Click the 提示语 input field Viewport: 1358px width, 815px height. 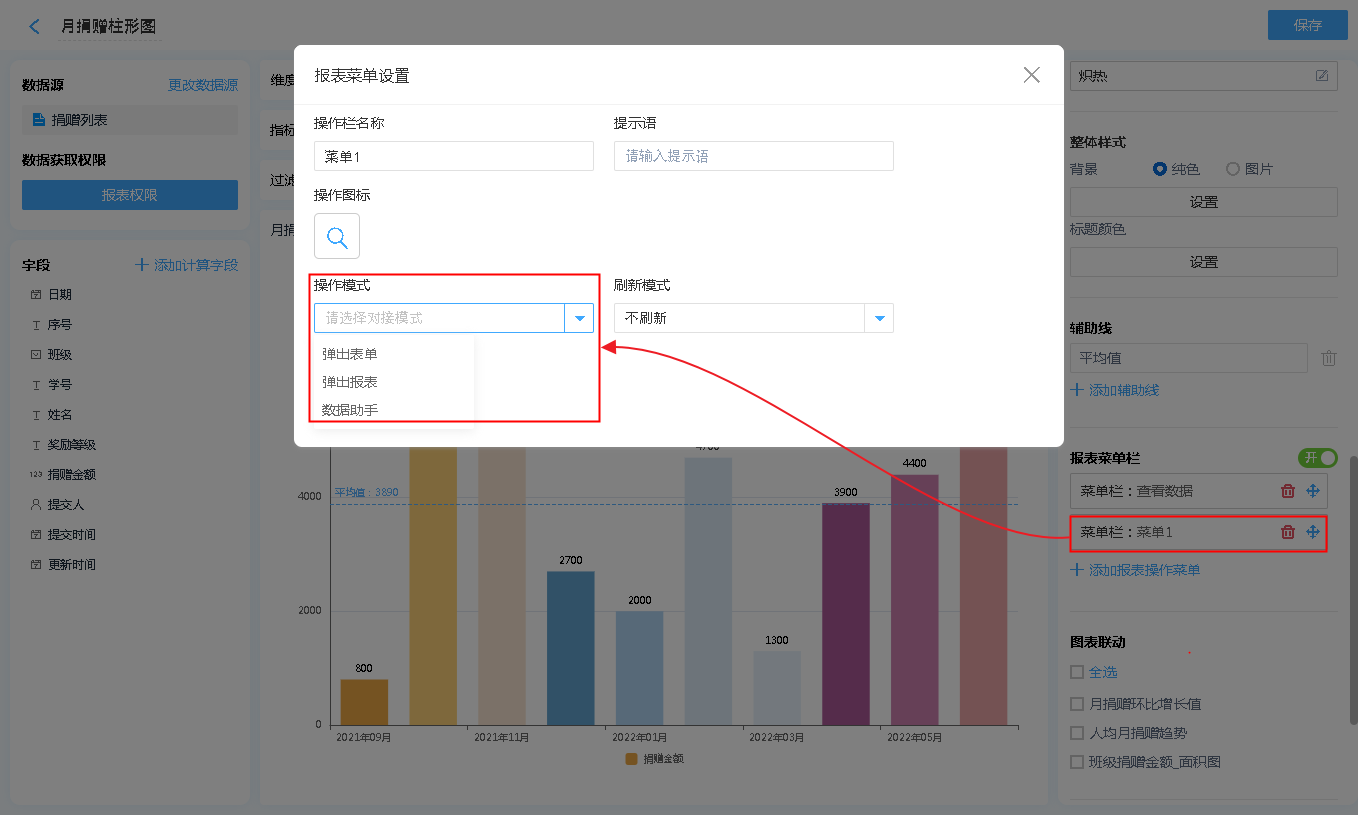coord(753,156)
